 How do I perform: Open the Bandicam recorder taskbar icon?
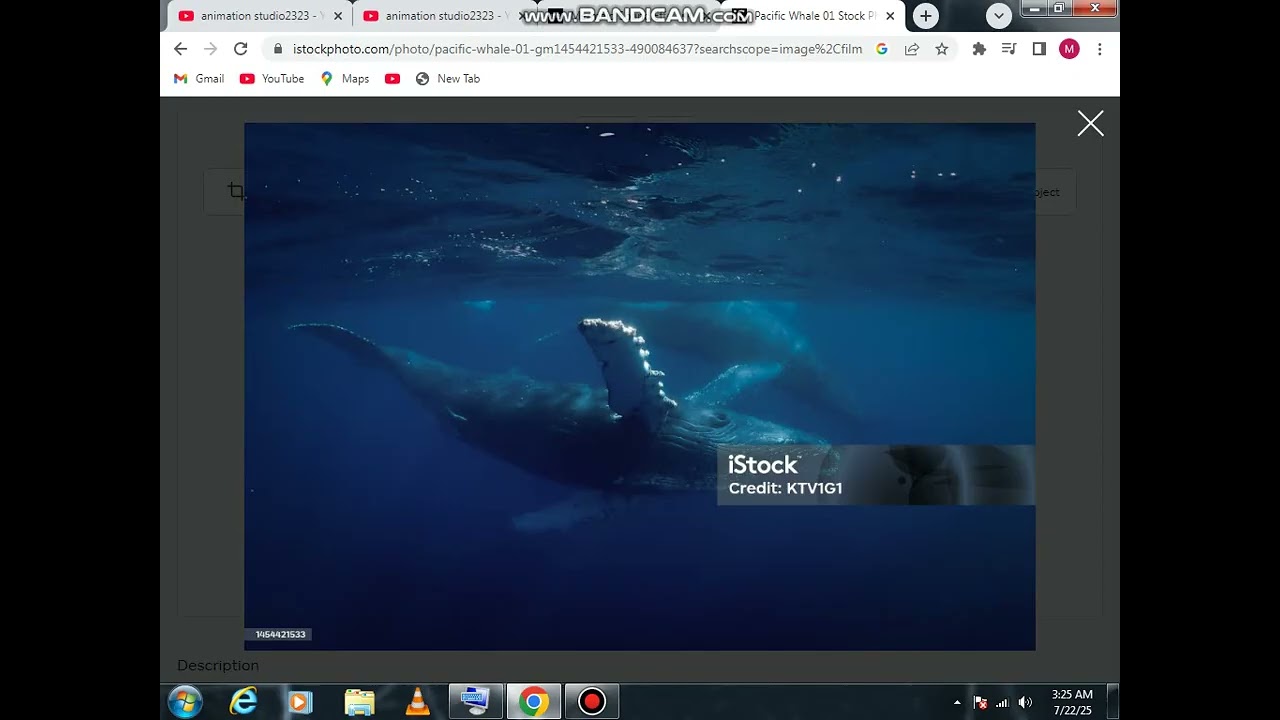592,701
